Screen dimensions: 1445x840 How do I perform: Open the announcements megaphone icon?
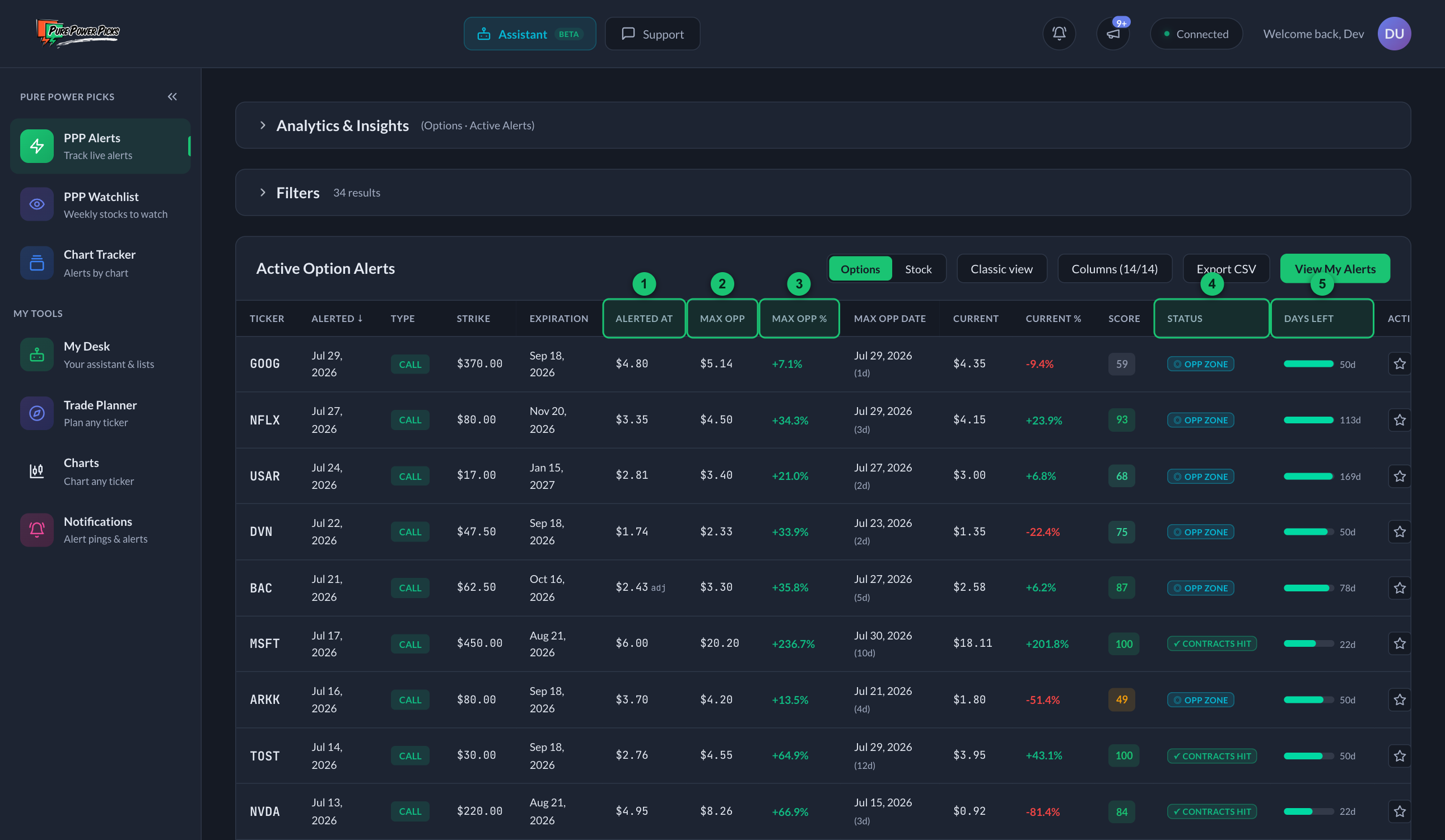click(x=1112, y=34)
